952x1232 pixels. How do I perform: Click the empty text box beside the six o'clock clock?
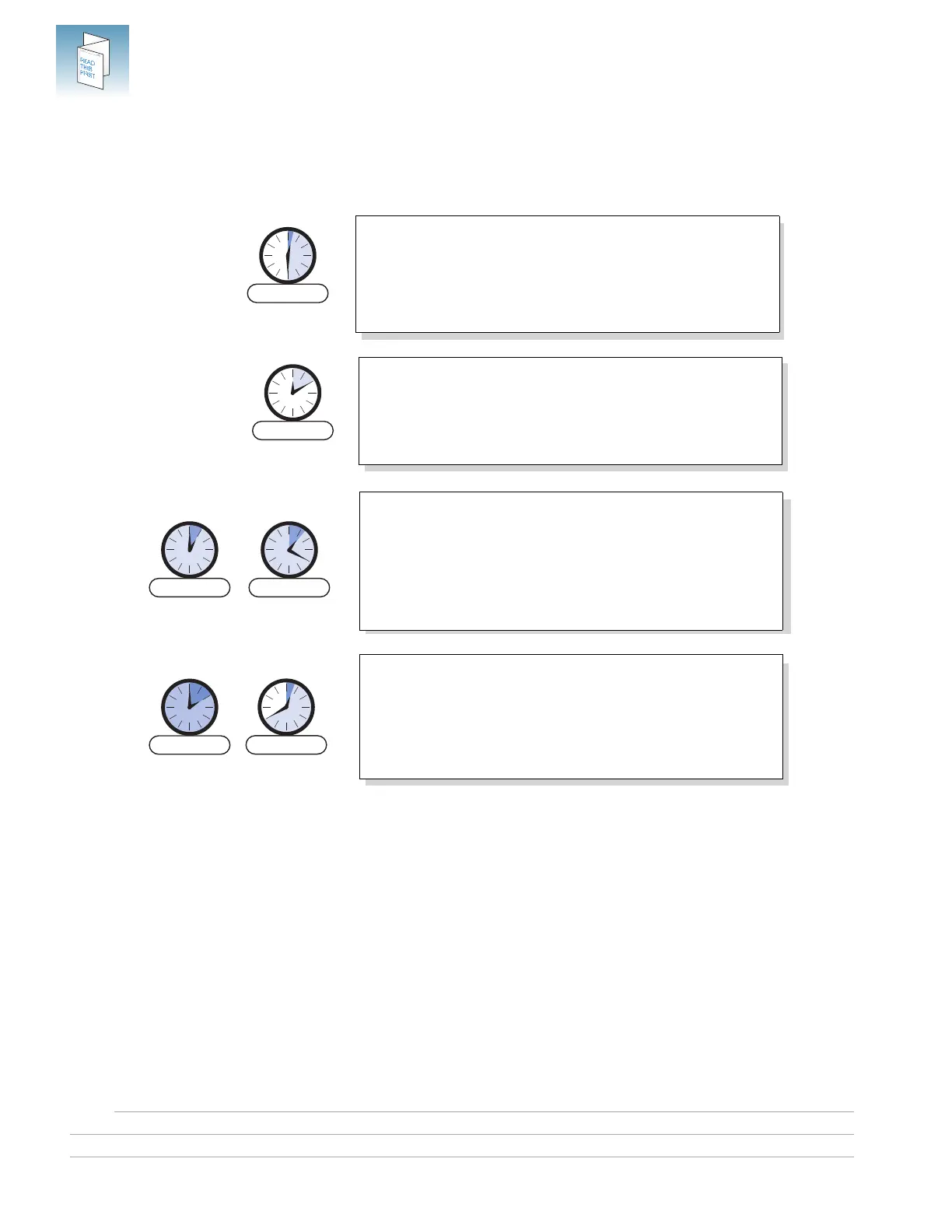568,275
